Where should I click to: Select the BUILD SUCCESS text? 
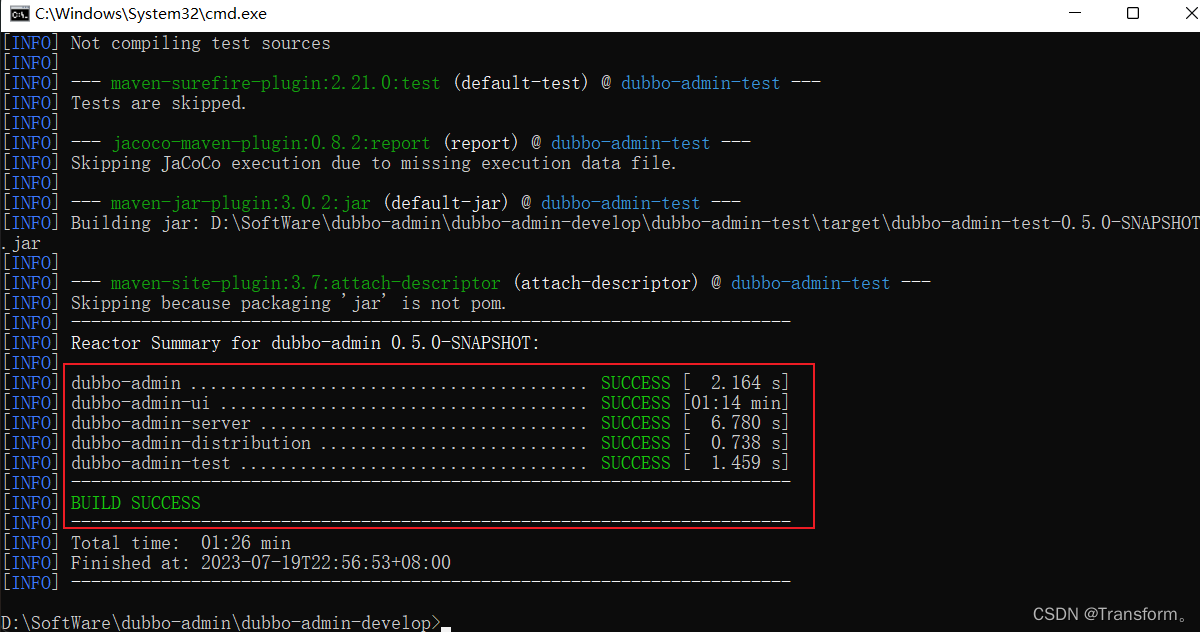[134, 502]
